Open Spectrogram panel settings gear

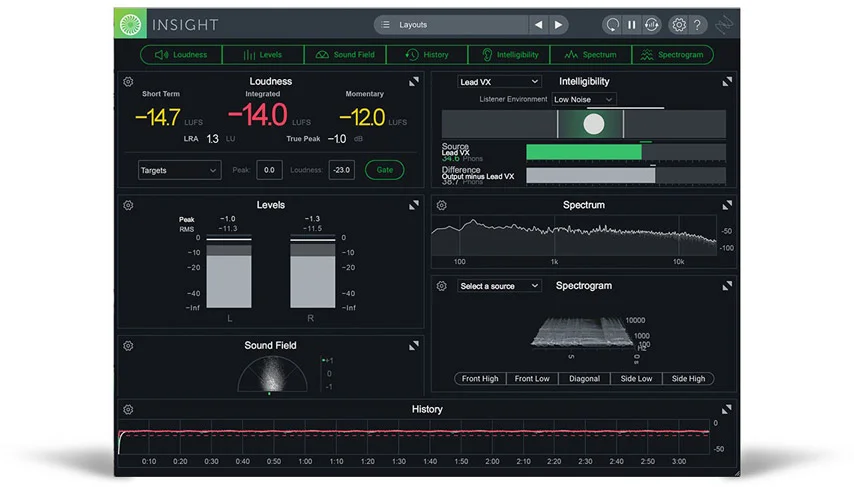442,286
